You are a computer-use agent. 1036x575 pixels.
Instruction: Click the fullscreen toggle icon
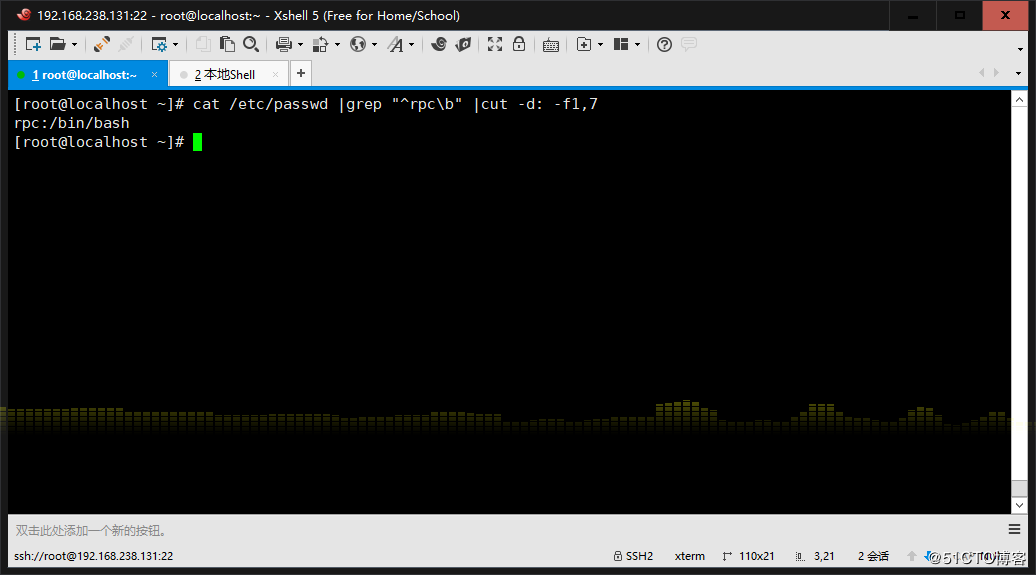(x=495, y=44)
